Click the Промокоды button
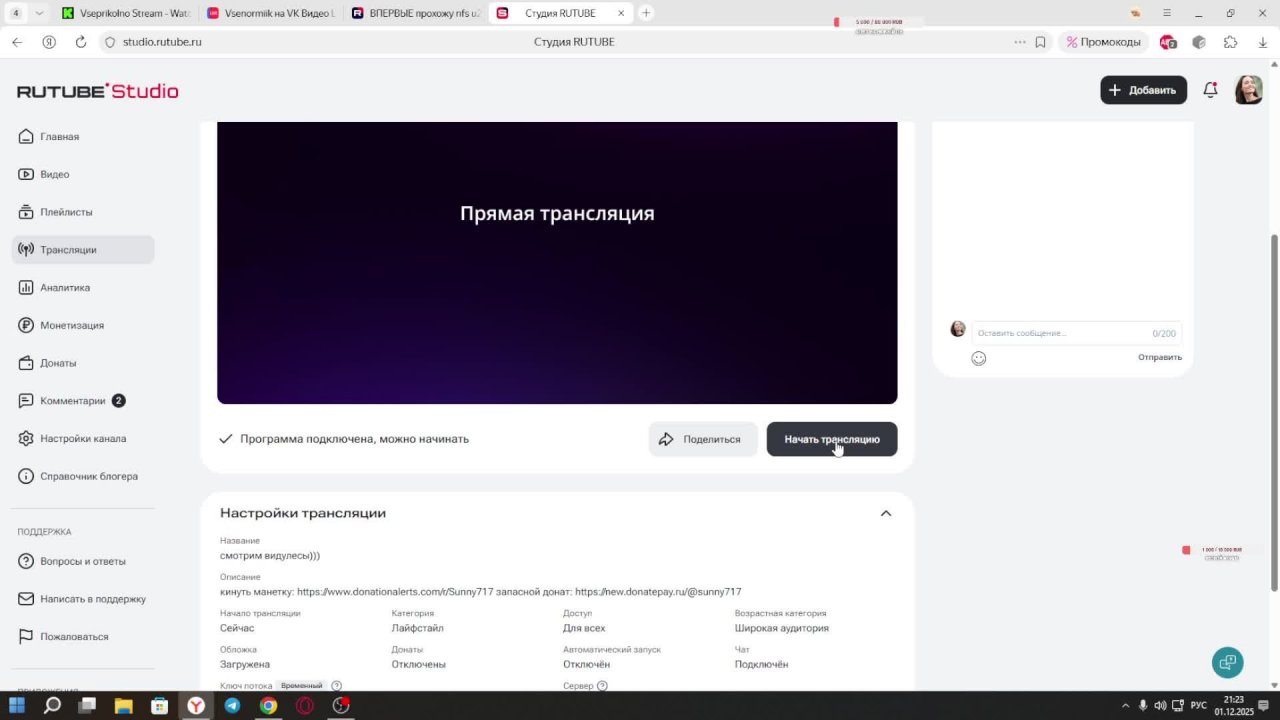Viewport: 1280px width, 720px height. click(1104, 42)
